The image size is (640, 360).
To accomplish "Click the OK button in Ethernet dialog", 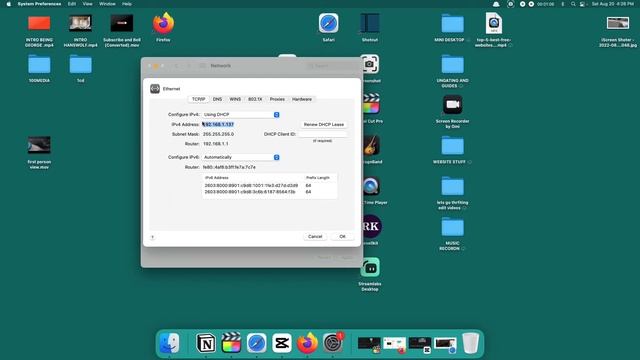I will pyautogui.click(x=342, y=237).
